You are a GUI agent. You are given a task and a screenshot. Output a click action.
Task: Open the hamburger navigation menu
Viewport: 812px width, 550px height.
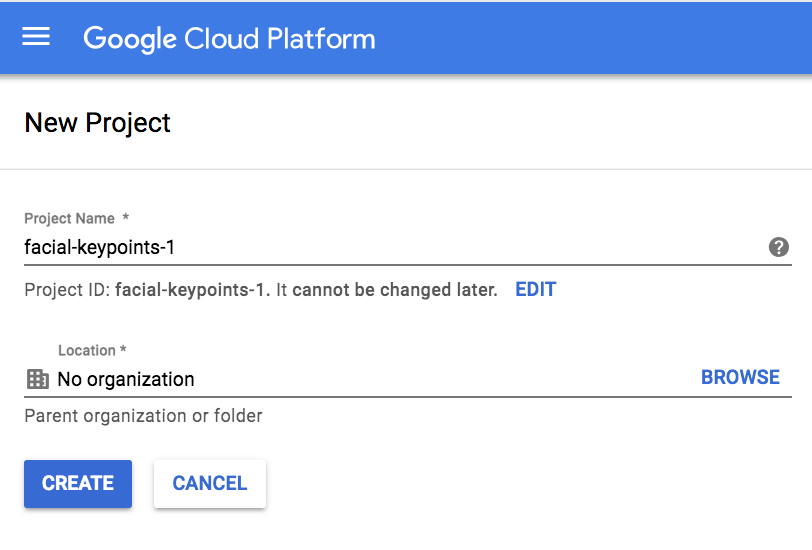[36, 37]
